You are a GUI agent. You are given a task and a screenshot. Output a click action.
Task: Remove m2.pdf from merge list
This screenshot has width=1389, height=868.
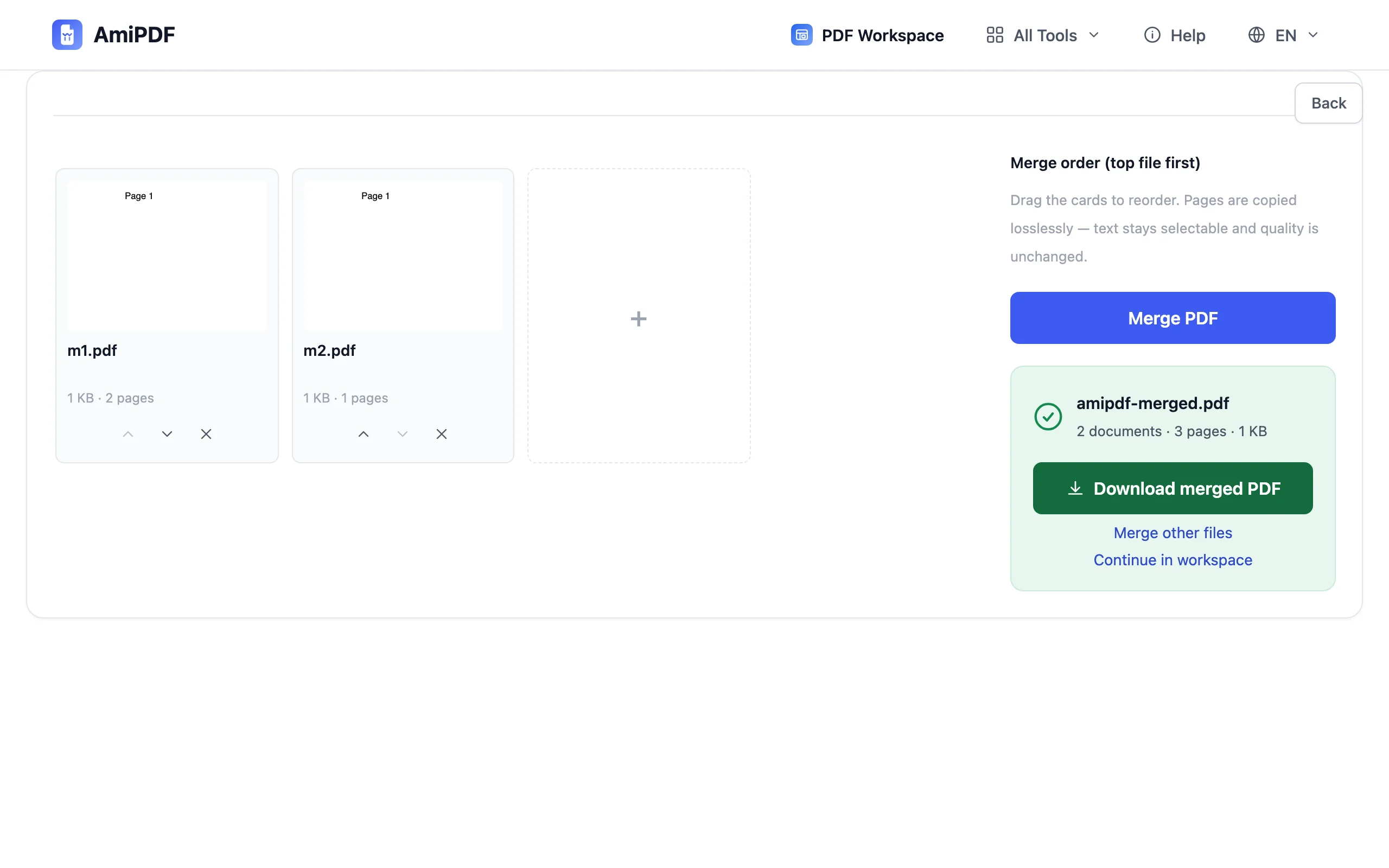point(441,434)
